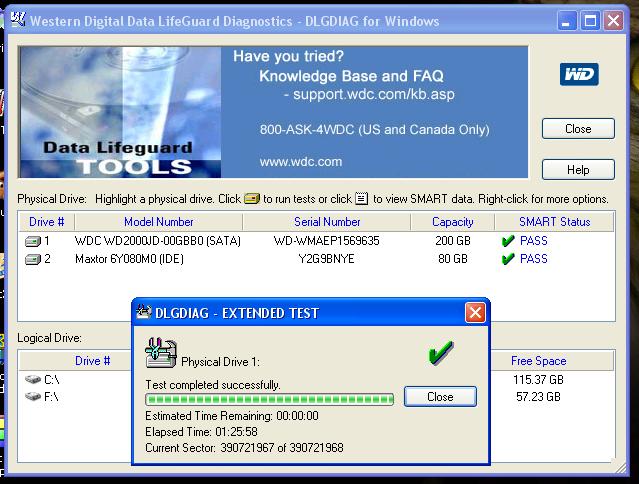The image size is (639, 484).
Task: Click the run tests icon in the instructions
Action: point(251,199)
